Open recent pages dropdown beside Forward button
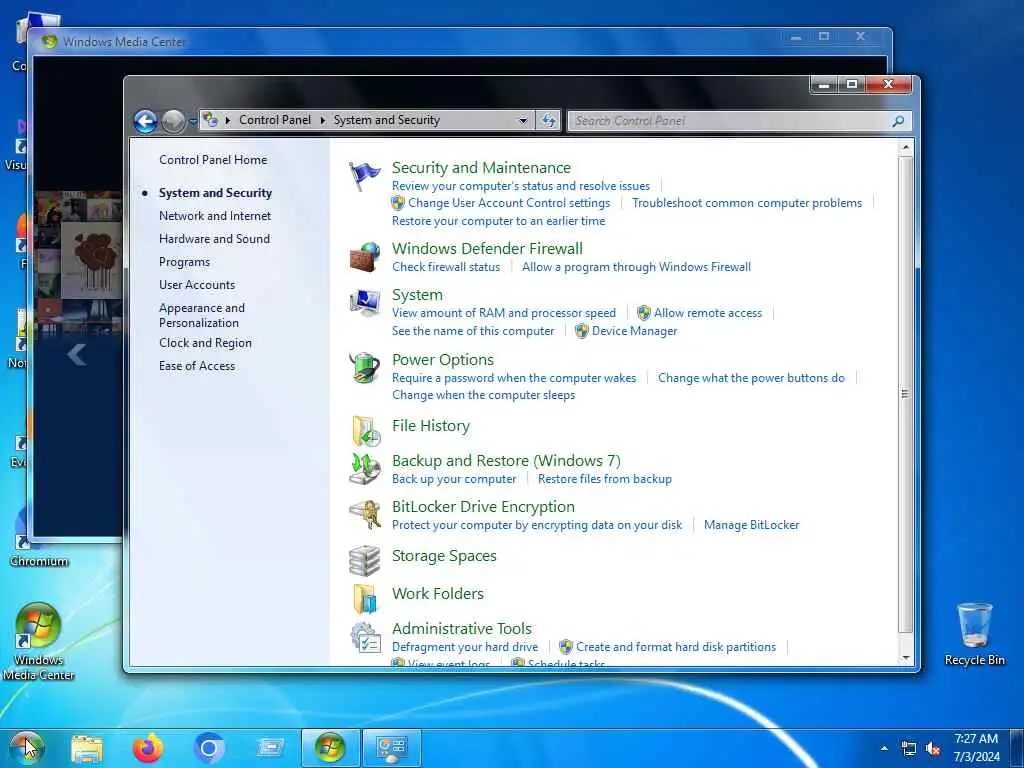 [193, 121]
